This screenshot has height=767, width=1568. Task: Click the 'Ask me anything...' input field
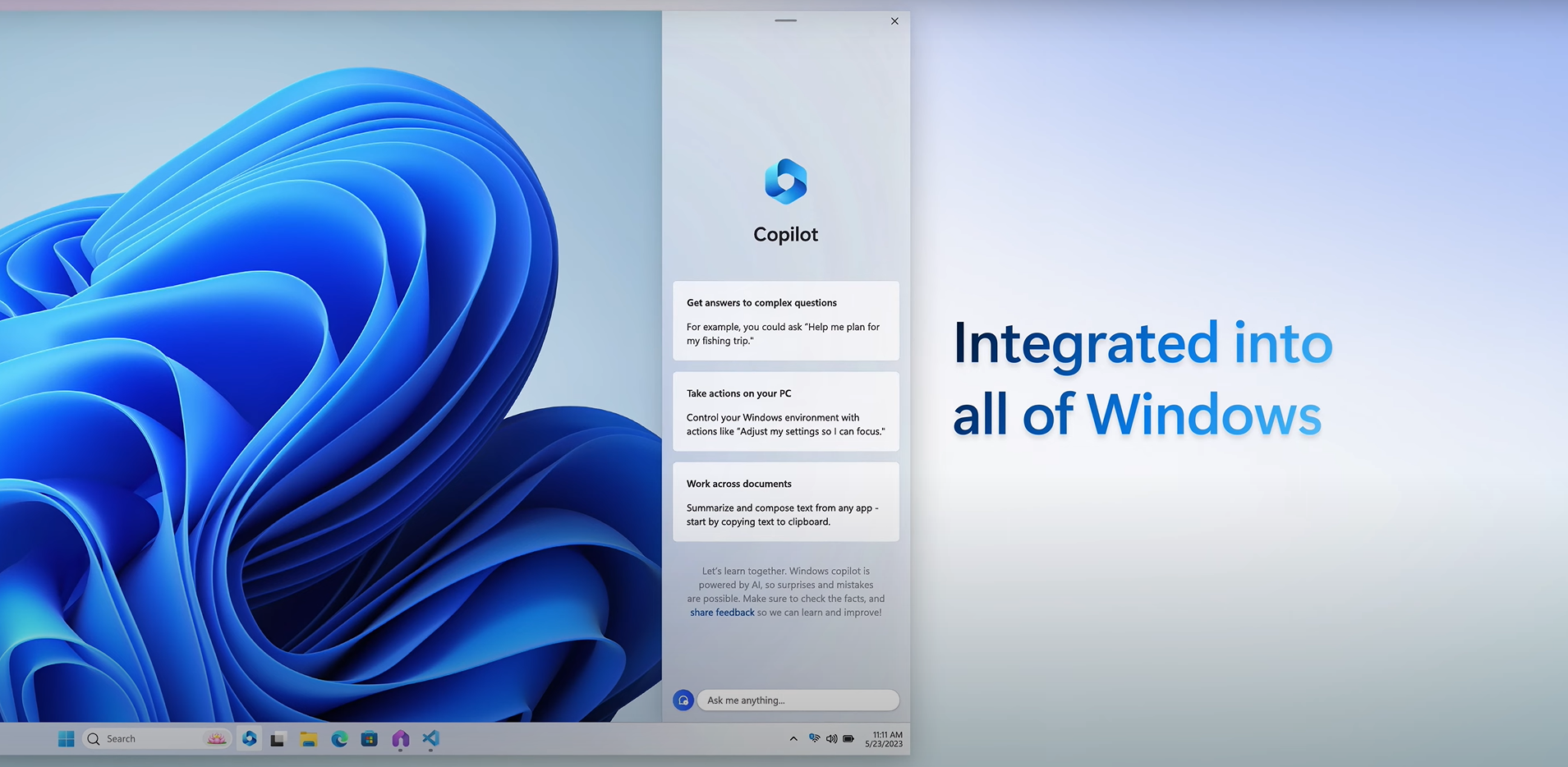(797, 700)
